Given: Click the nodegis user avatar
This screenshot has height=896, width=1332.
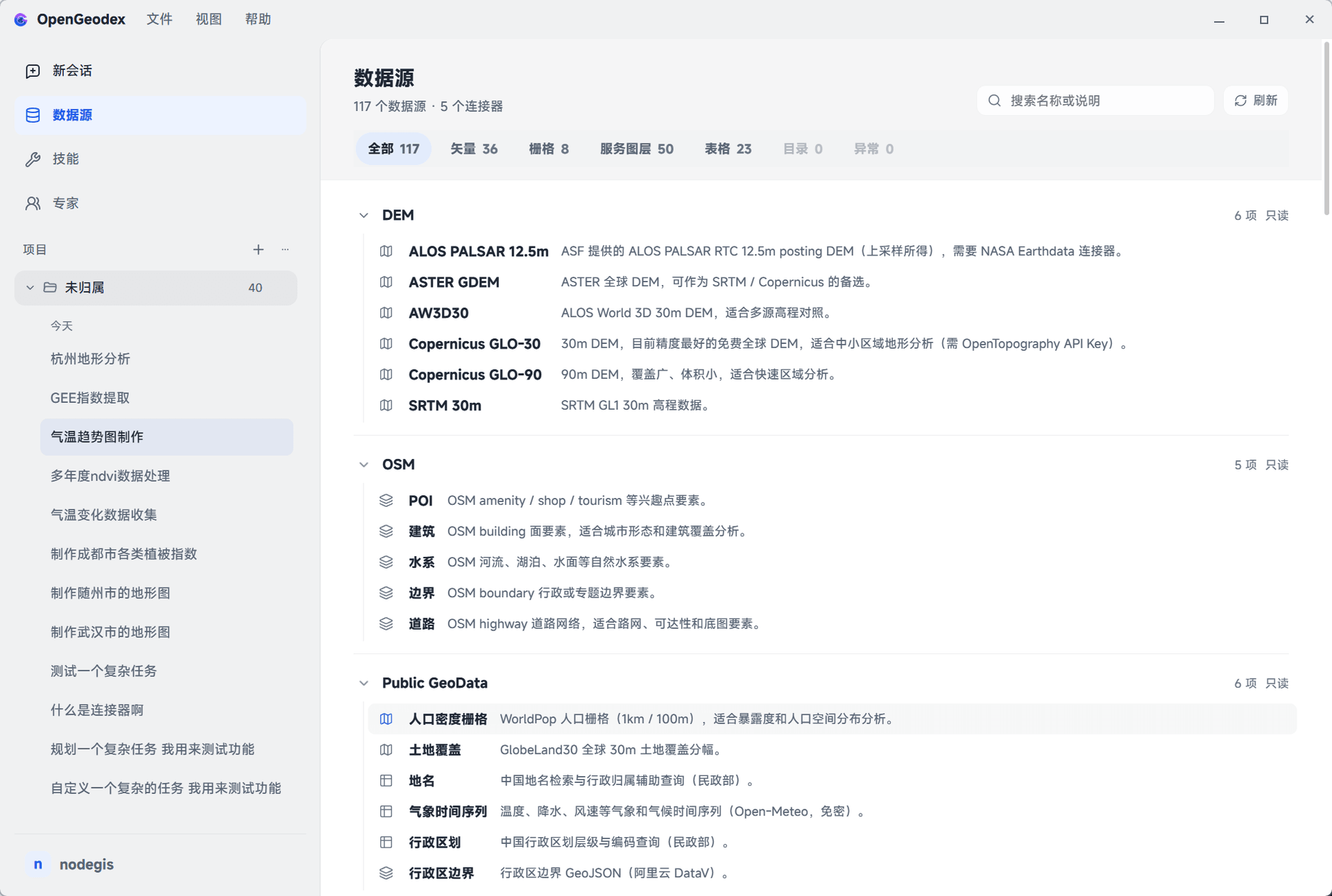Looking at the screenshot, I should [38, 865].
